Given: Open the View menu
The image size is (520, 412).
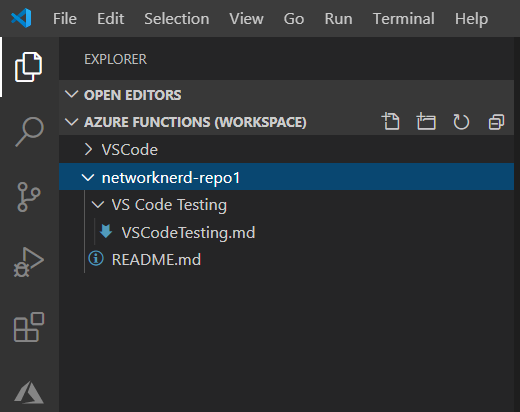Looking at the screenshot, I should tap(246, 19).
